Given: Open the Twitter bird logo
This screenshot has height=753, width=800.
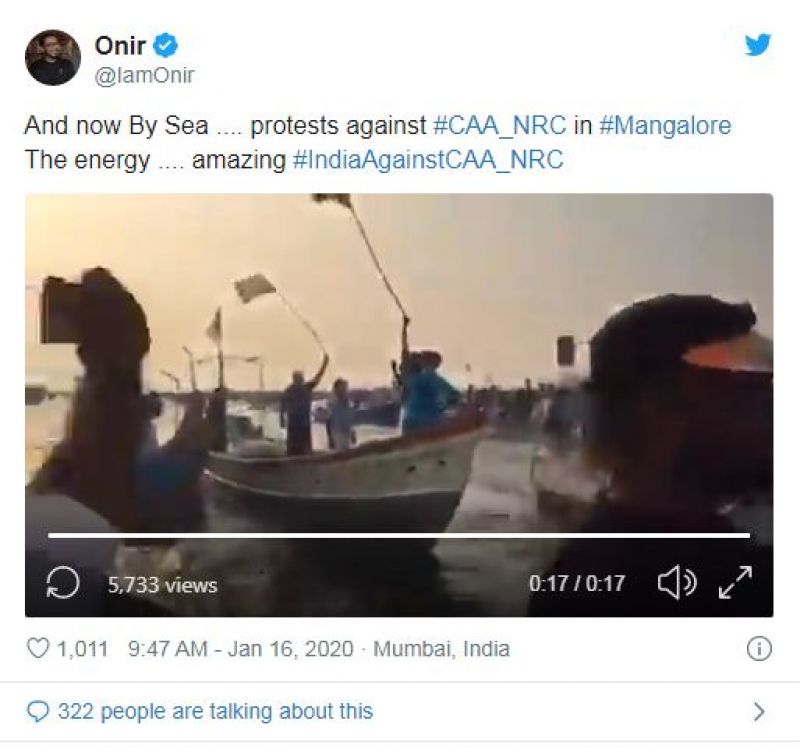Looking at the screenshot, I should (x=758, y=45).
